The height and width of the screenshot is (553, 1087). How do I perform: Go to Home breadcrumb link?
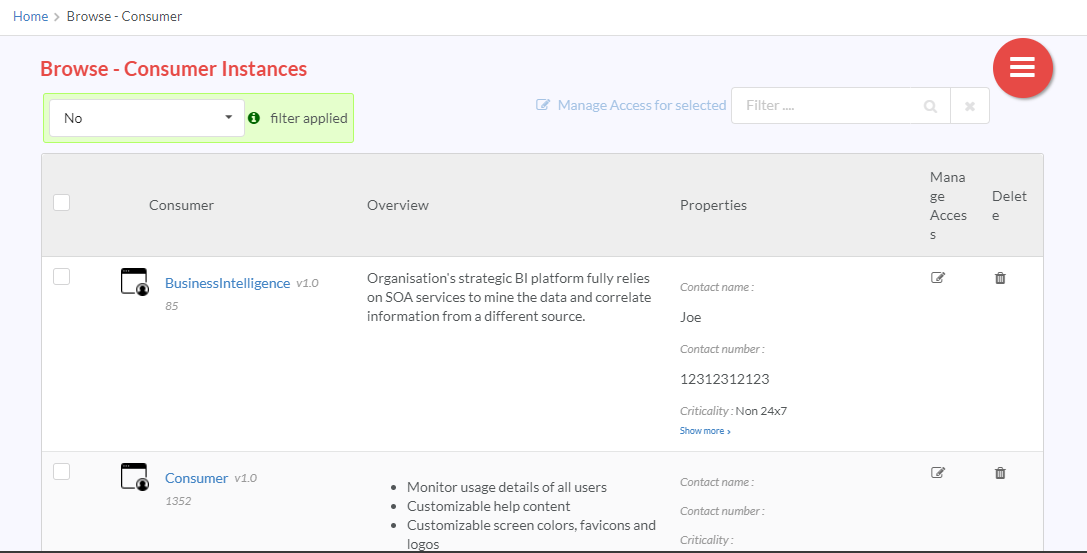(31, 17)
